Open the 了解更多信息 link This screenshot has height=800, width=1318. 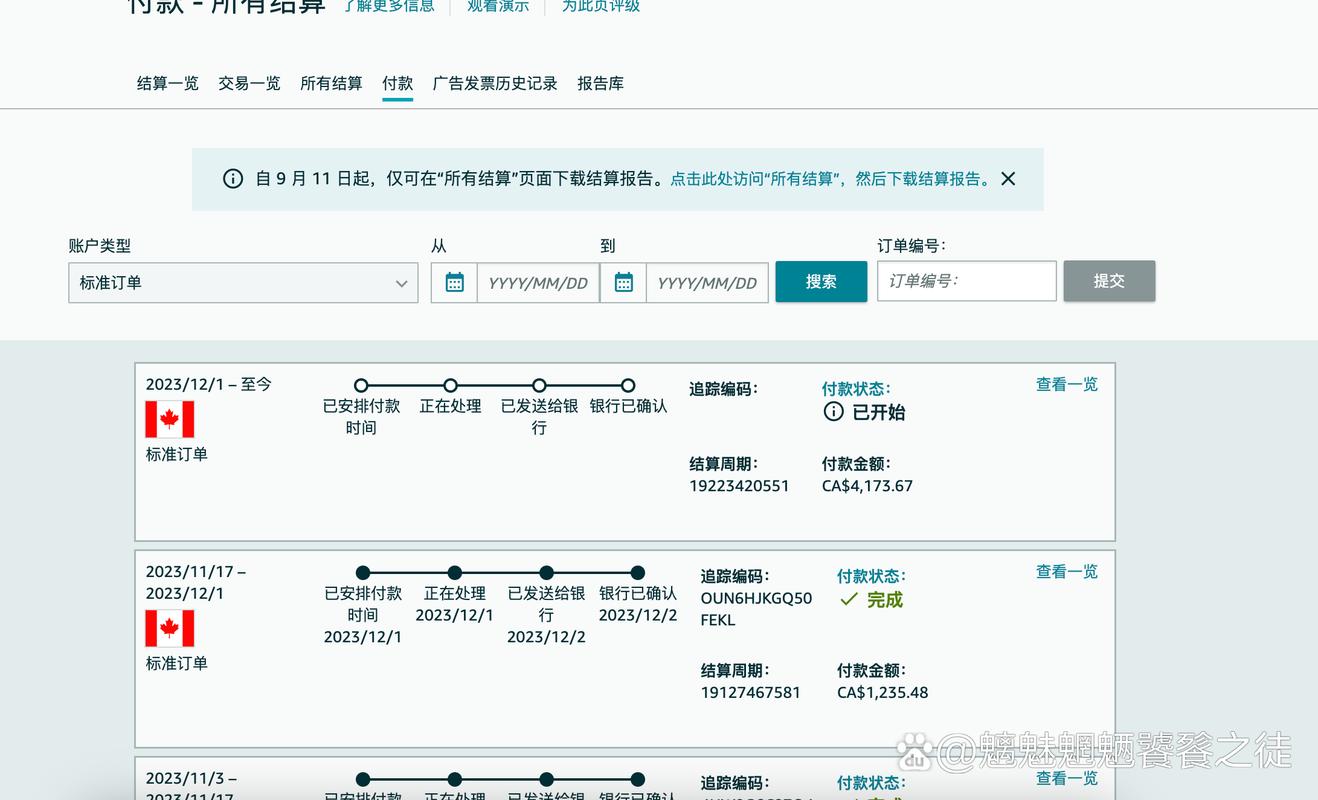pos(389,6)
